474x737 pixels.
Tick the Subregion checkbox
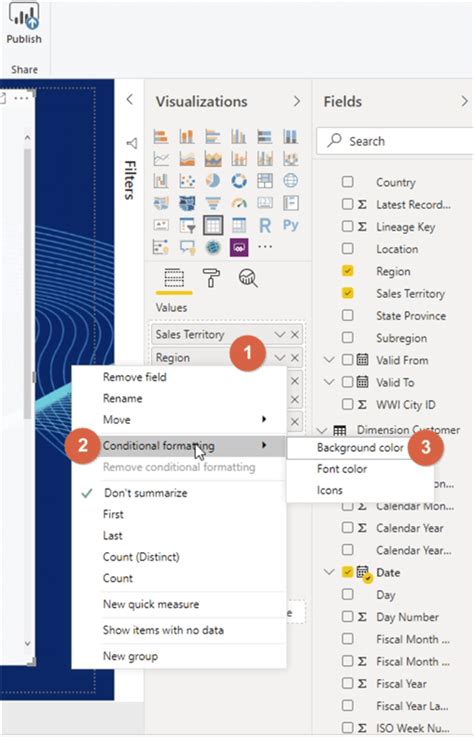(348, 337)
